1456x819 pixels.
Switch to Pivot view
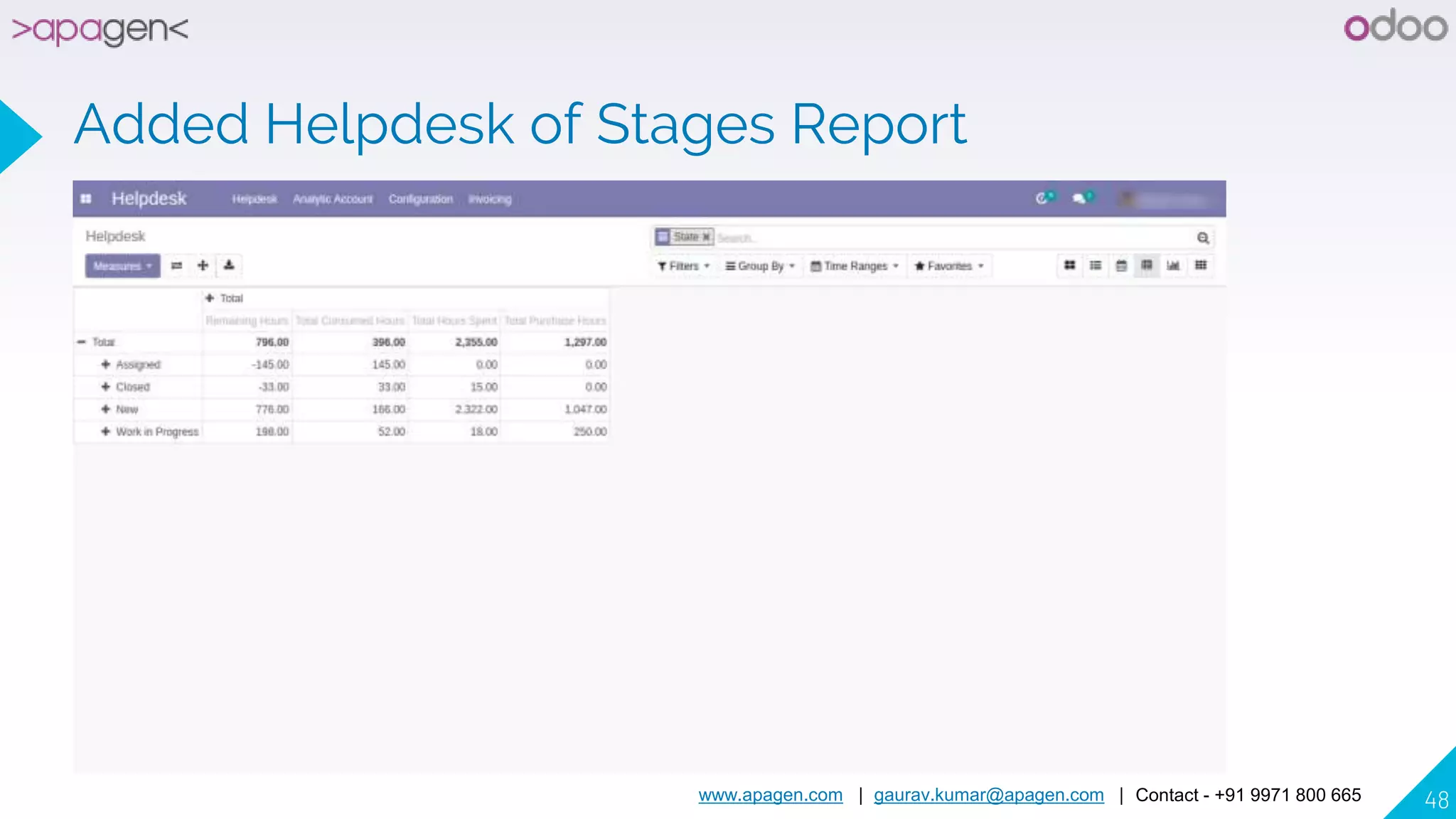coord(1147,265)
